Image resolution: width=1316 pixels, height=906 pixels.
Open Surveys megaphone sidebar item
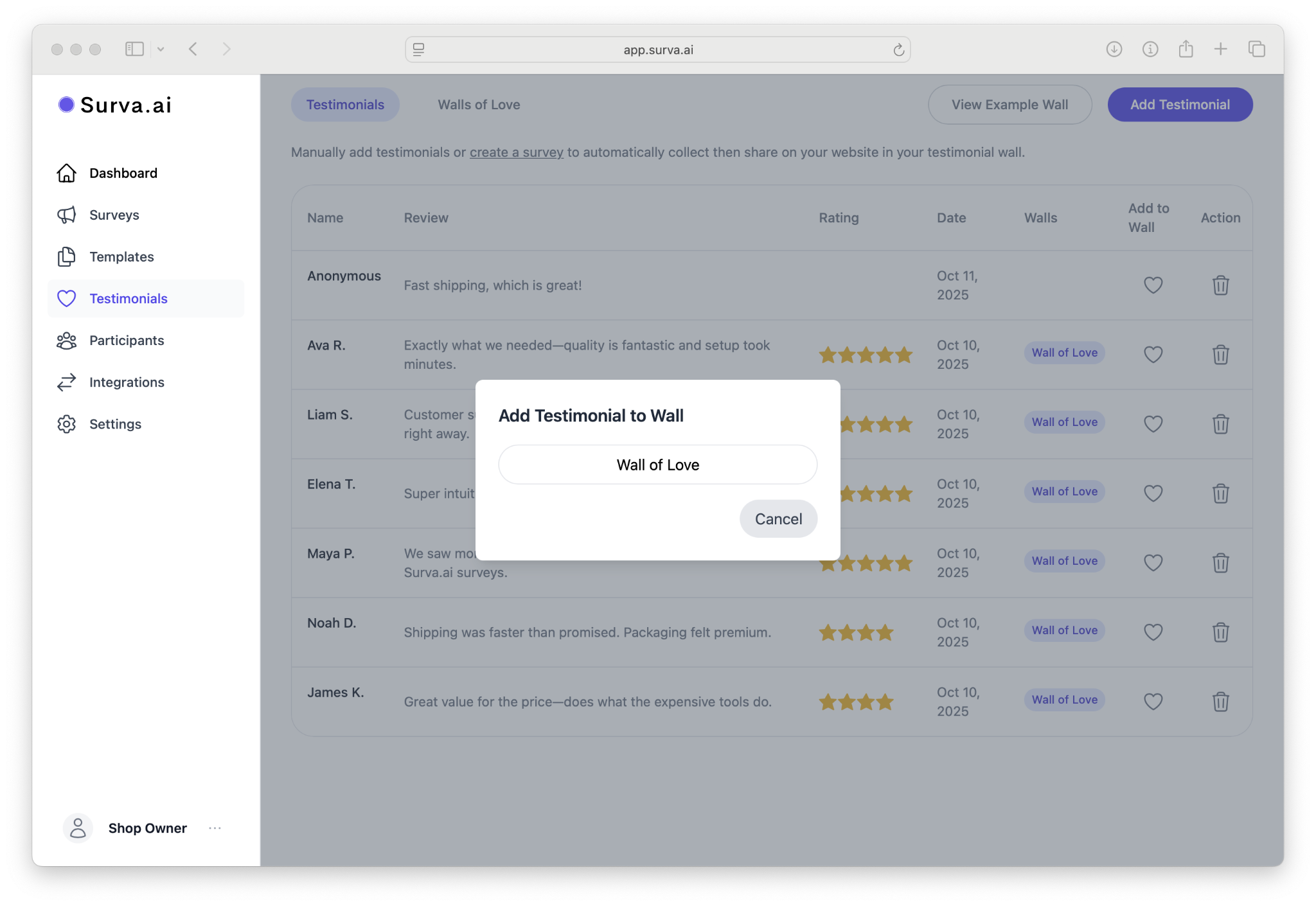pos(114,215)
